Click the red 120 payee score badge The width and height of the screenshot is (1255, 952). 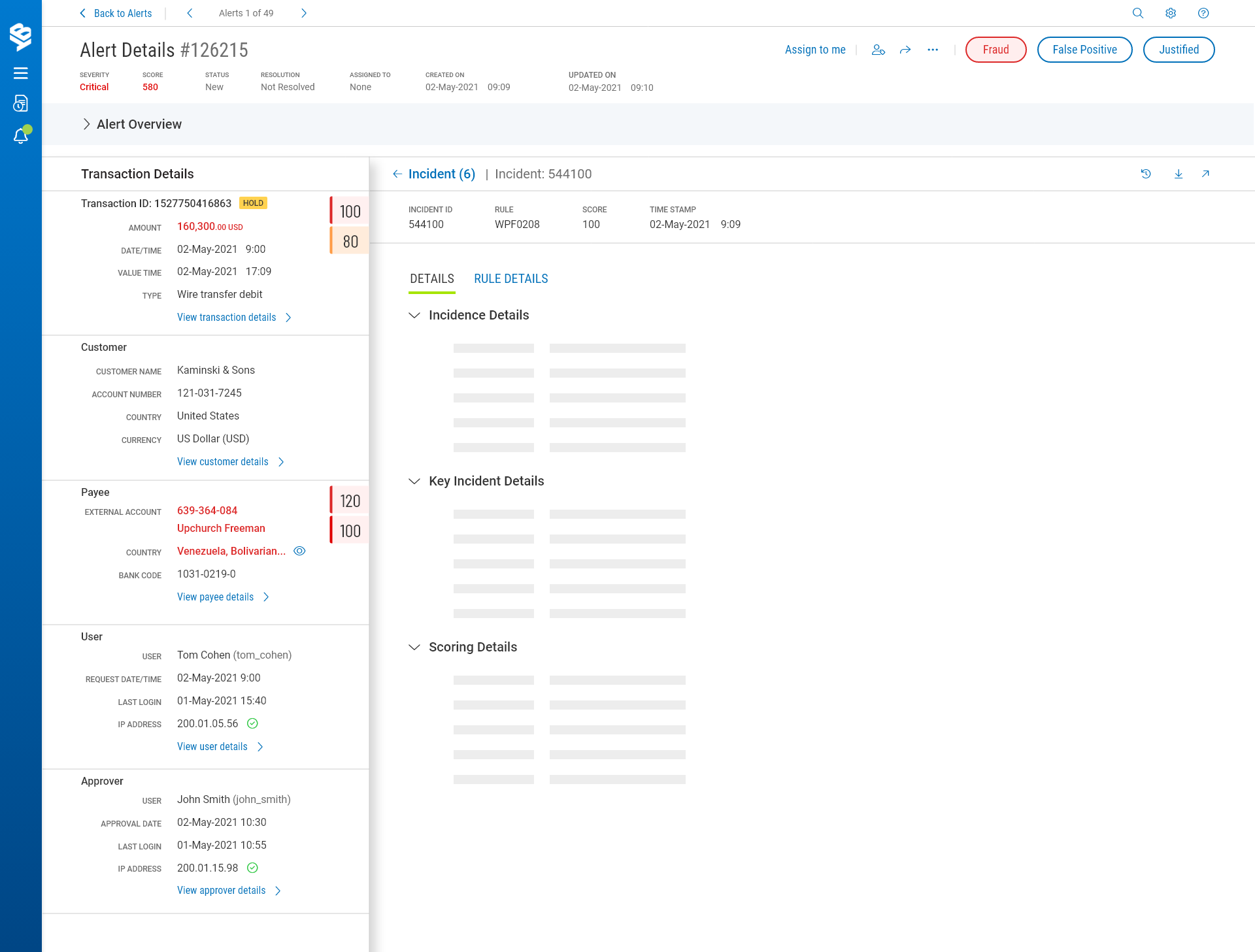tap(350, 501)
